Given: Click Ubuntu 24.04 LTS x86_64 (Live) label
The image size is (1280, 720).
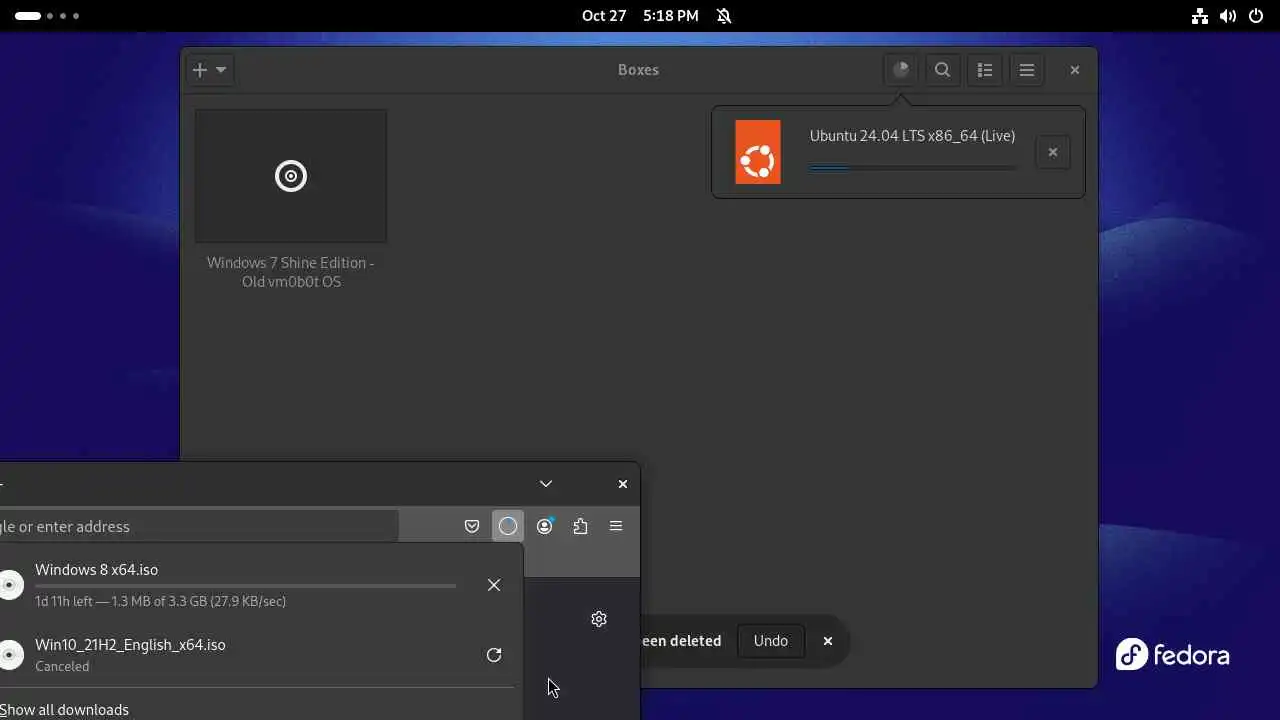Looking at the screenshot, I should [x=912, y=136].
